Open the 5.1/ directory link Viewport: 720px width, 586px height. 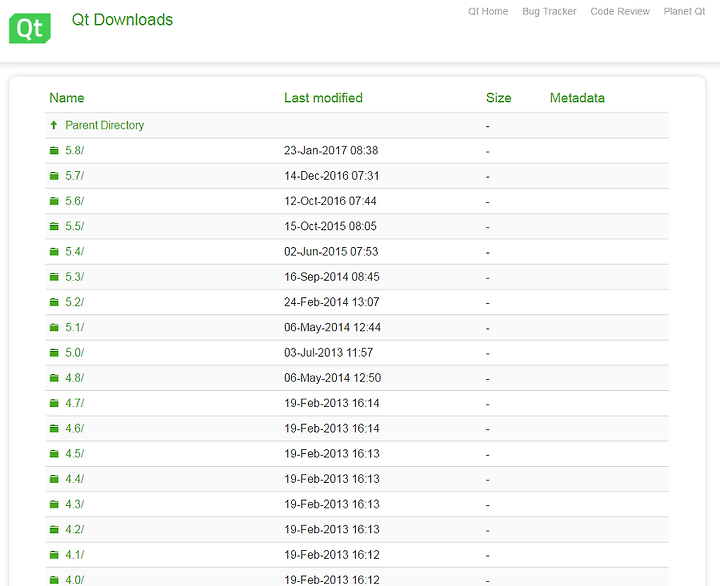(x=74, y=327)
